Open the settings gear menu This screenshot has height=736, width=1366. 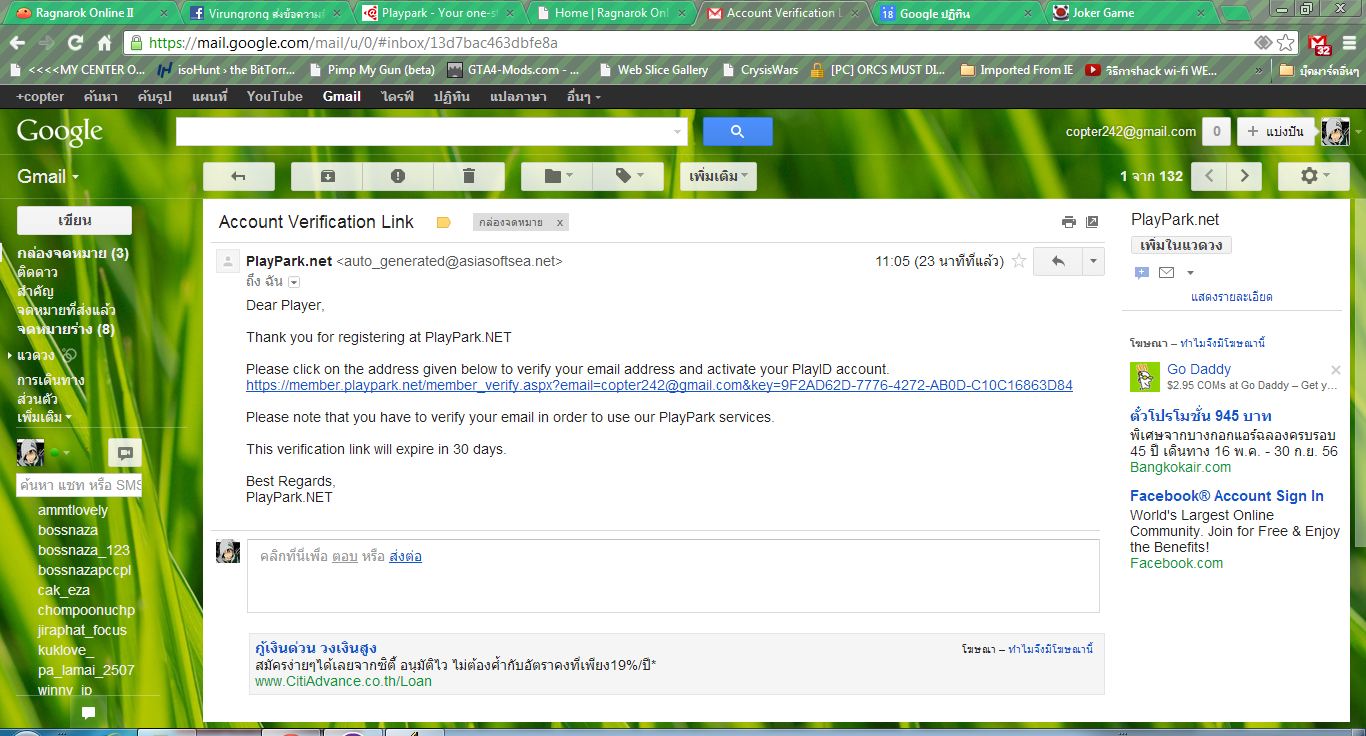1314,176
